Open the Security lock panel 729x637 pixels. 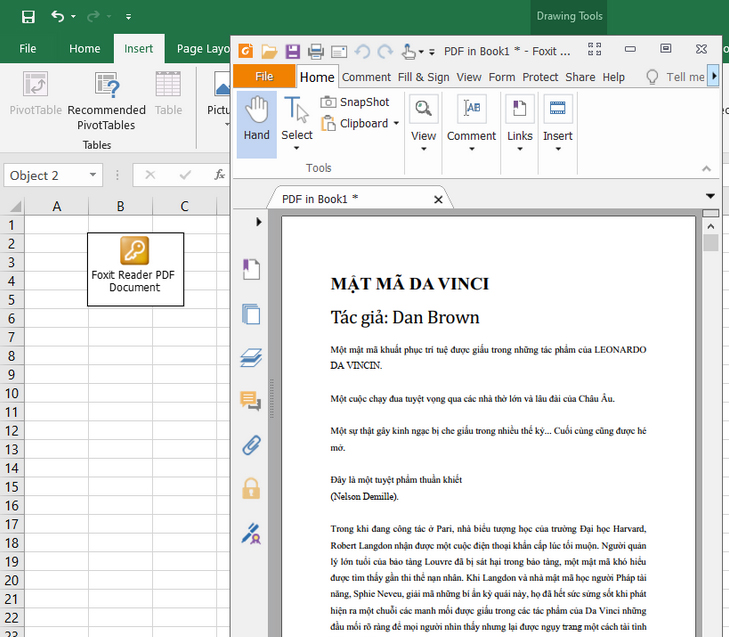pos(251,488)
